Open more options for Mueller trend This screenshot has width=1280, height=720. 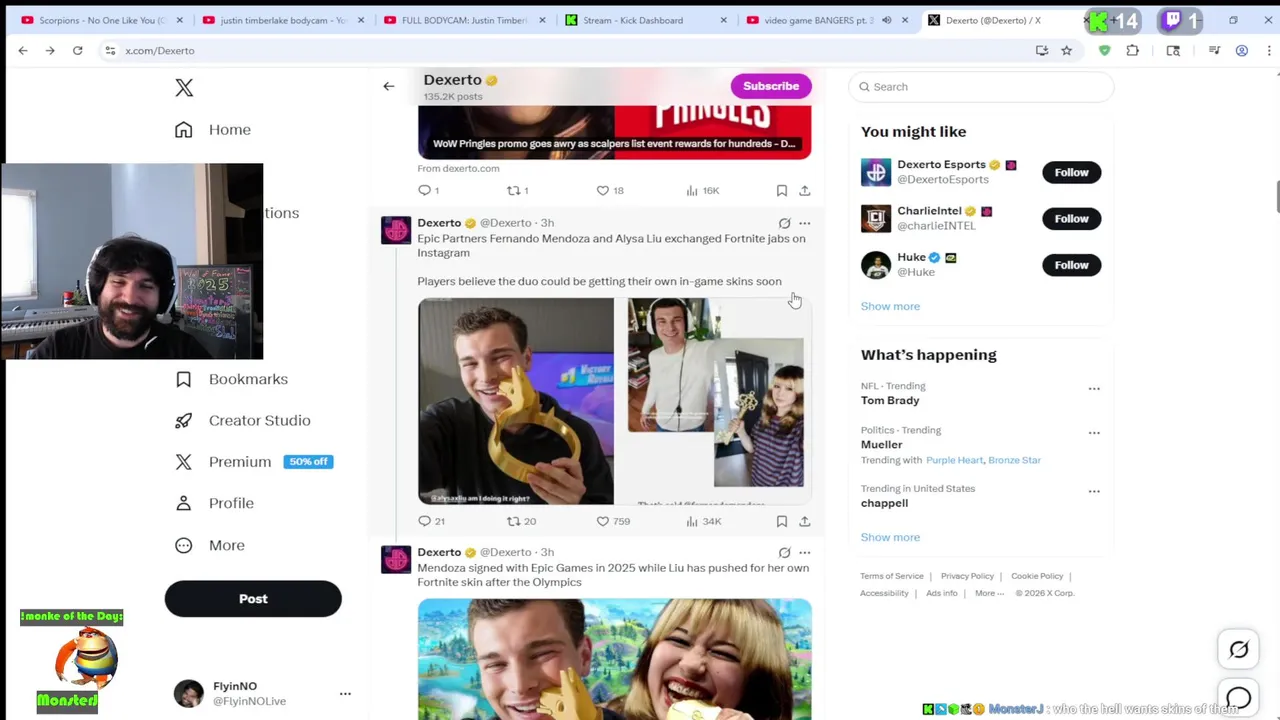(x=1094, y=433)
